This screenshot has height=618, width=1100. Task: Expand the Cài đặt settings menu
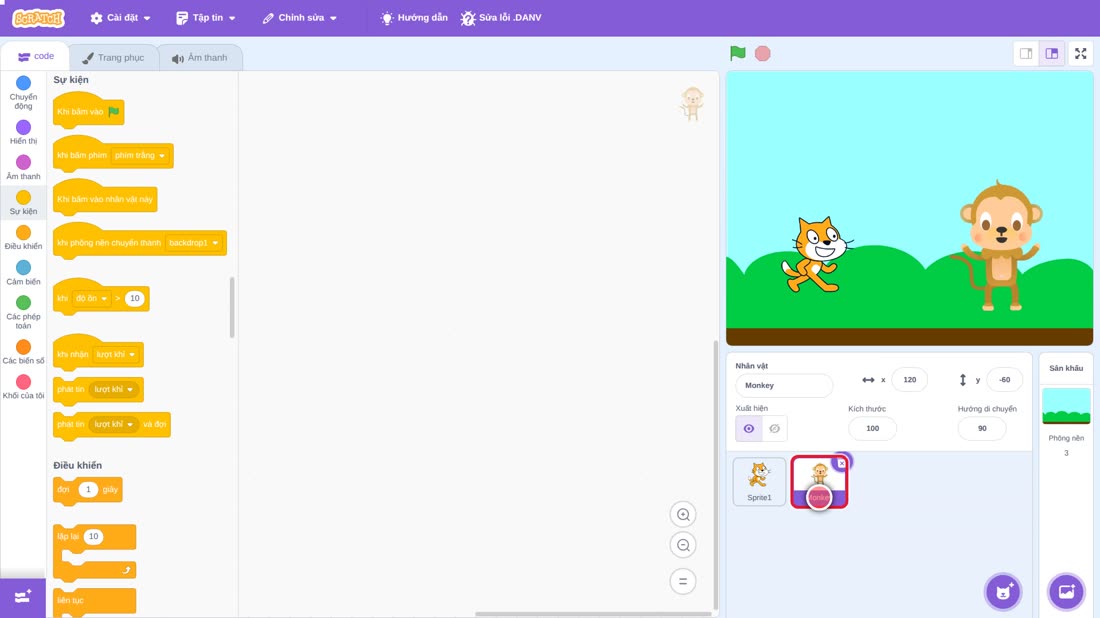(x=121, y=18)
